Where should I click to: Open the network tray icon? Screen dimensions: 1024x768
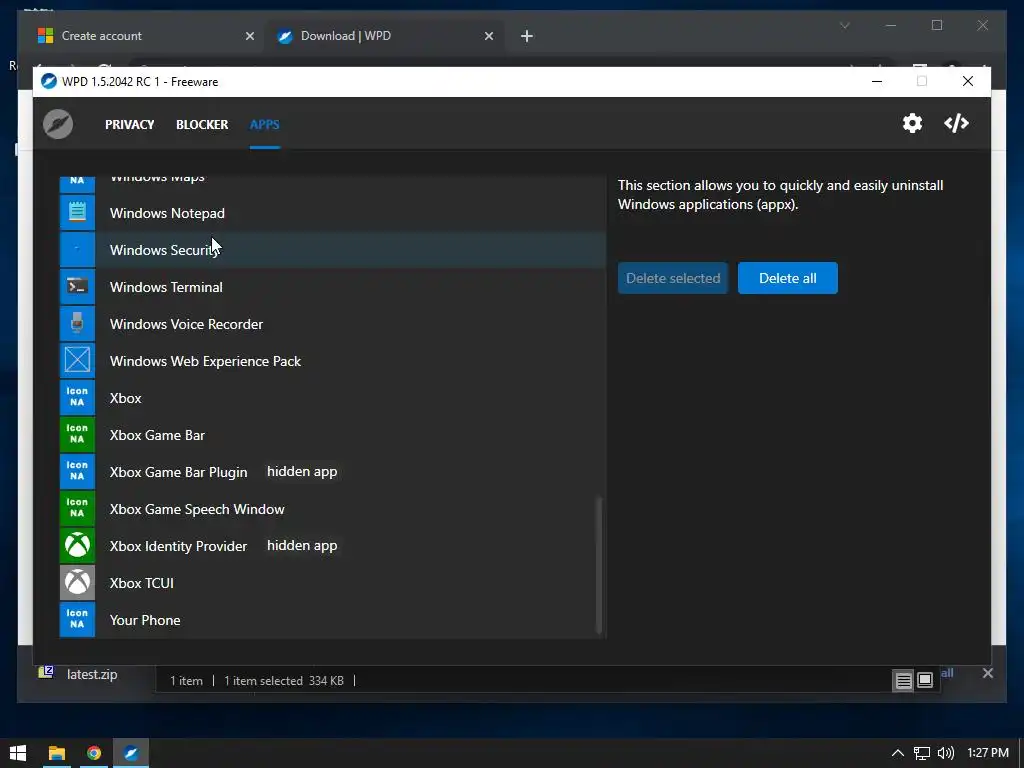click(x=921, y=753)
